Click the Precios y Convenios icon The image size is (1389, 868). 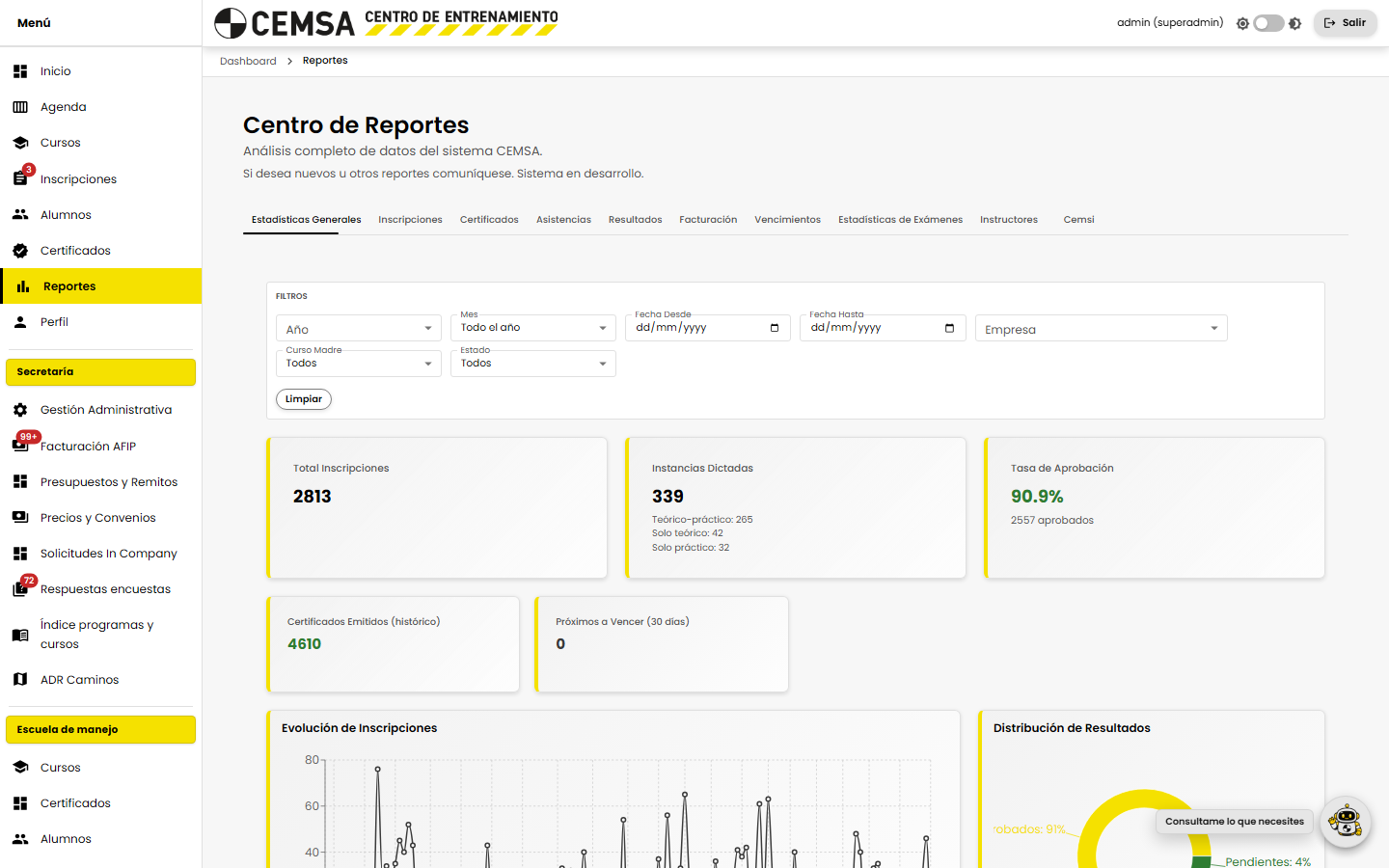tap(20, 517)
